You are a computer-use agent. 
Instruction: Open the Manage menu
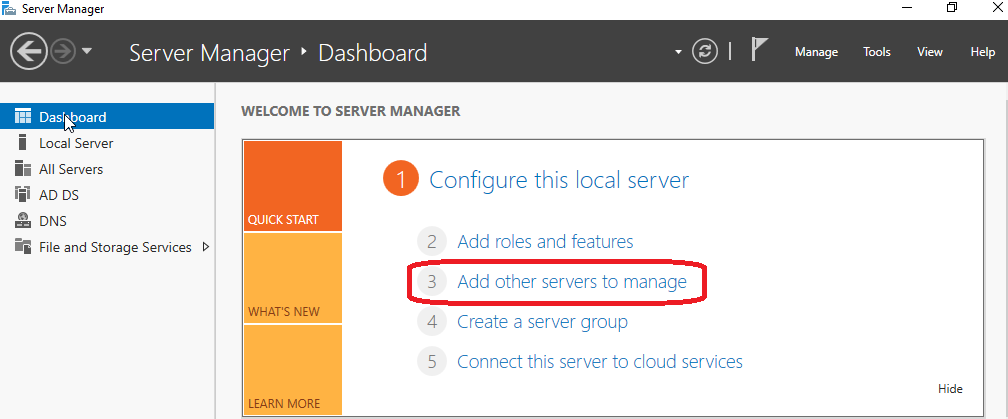tap(816, 52)
